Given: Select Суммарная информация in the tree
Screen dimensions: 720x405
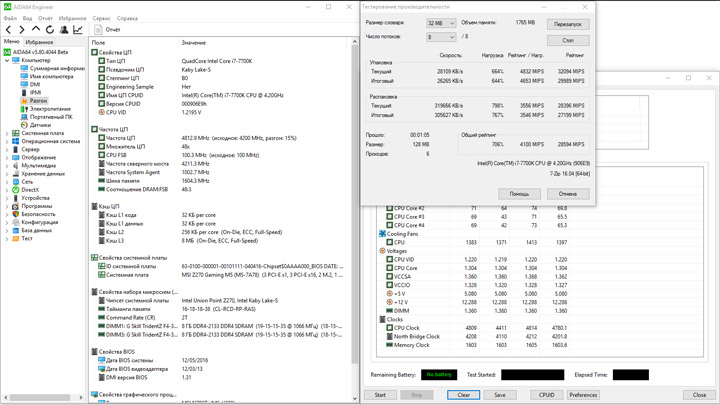Looking at the screenshot, I should (57, 68).
